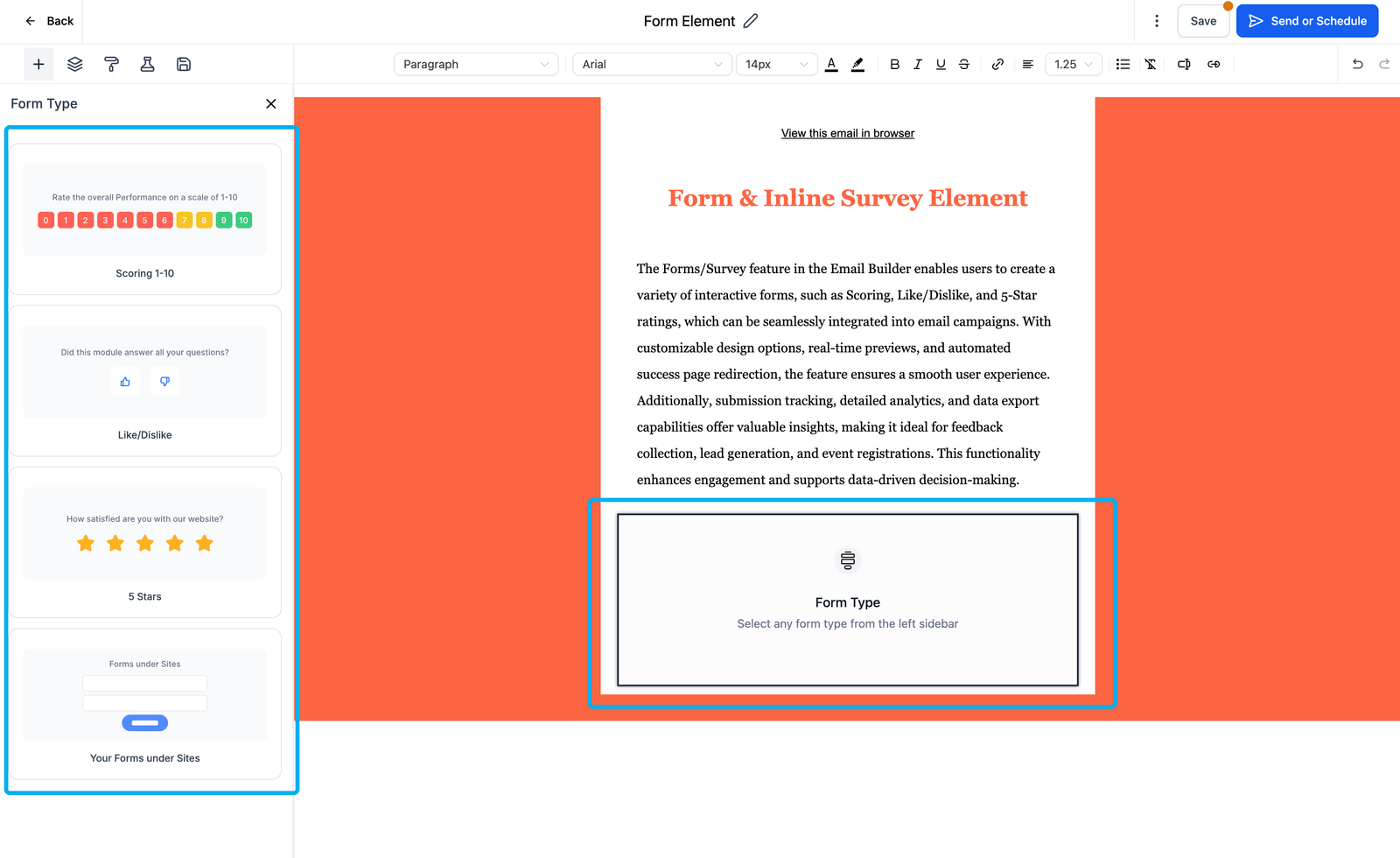
Task: Open the text color picker
Action: 831,64
